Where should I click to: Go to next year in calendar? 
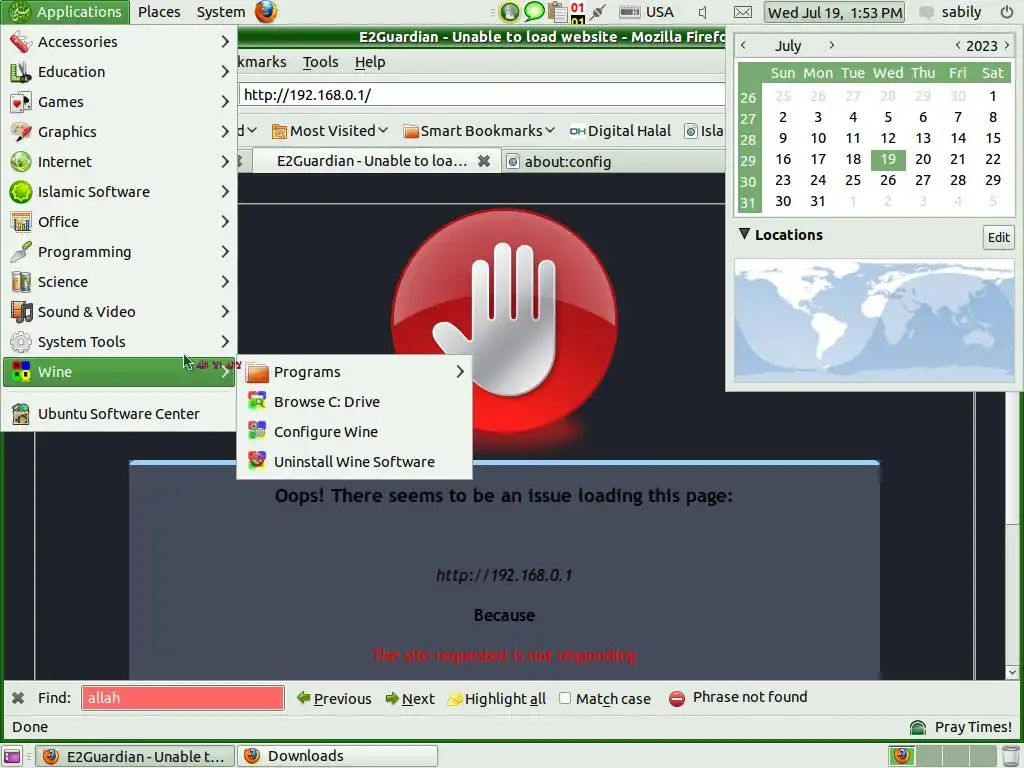click(1007, 46)
